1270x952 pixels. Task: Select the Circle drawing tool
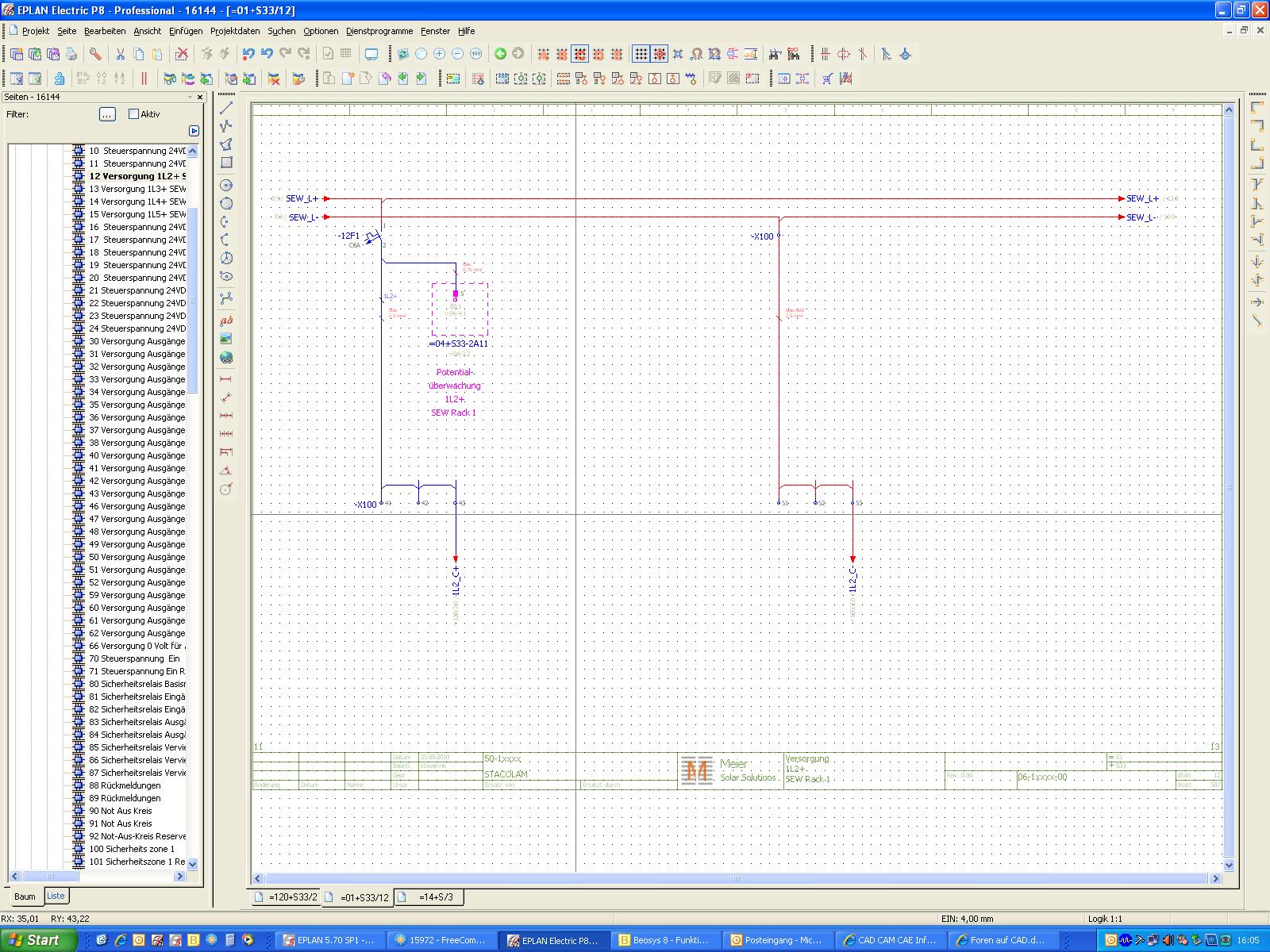point(226,185)
